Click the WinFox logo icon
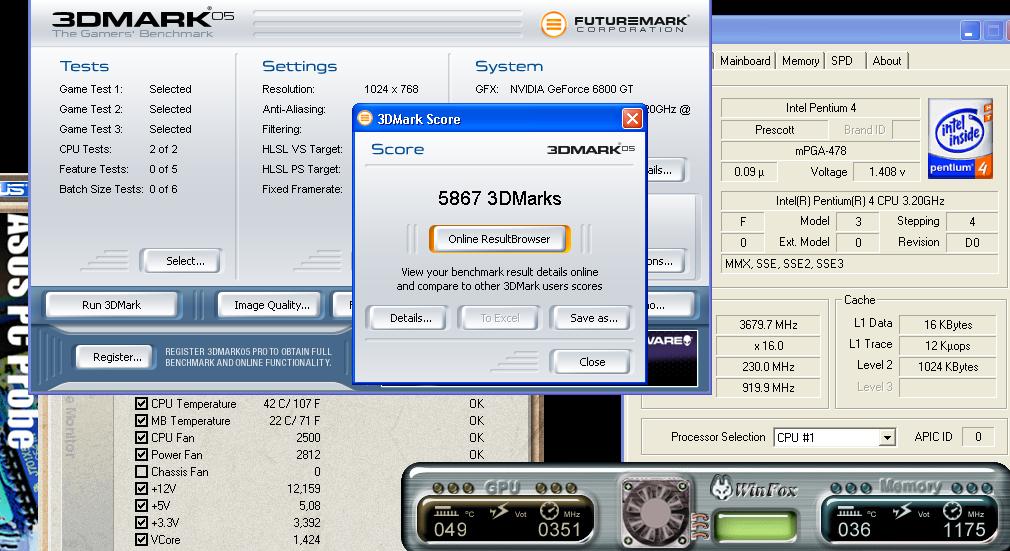 click(722, 488)
